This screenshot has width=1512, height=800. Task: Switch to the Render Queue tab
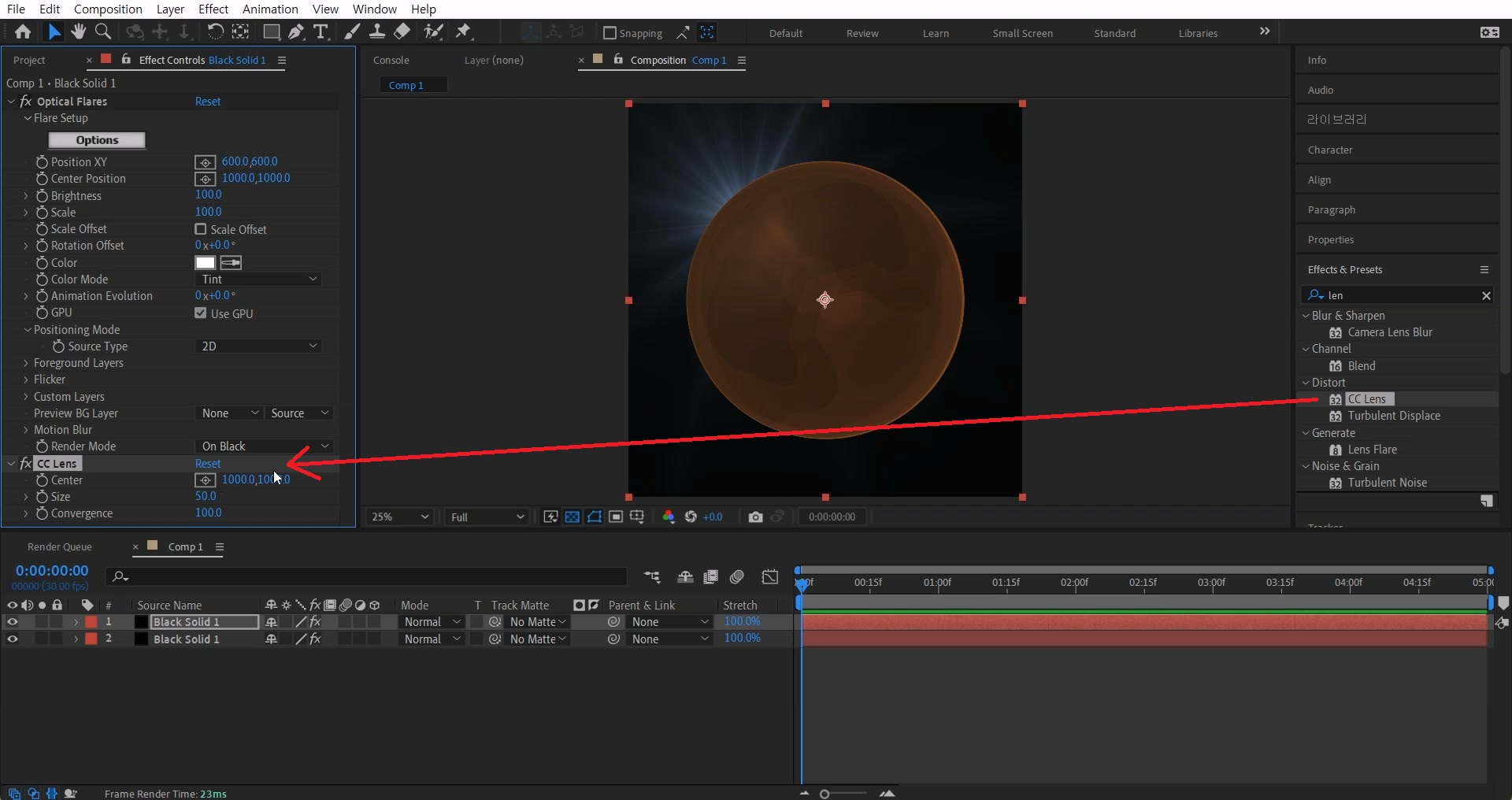(x=60, y=546)
